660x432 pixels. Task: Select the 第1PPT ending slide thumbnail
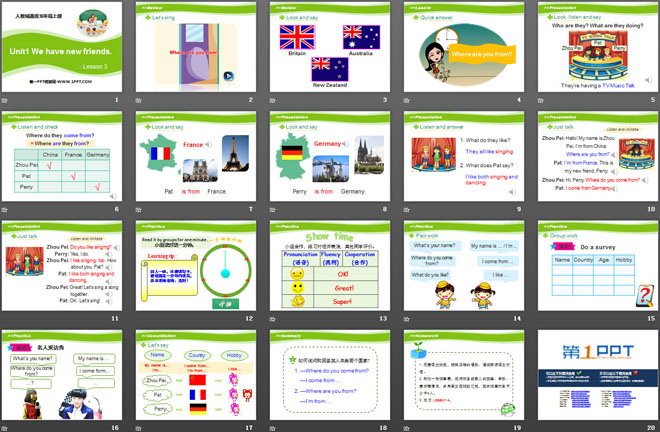[598, 375]
